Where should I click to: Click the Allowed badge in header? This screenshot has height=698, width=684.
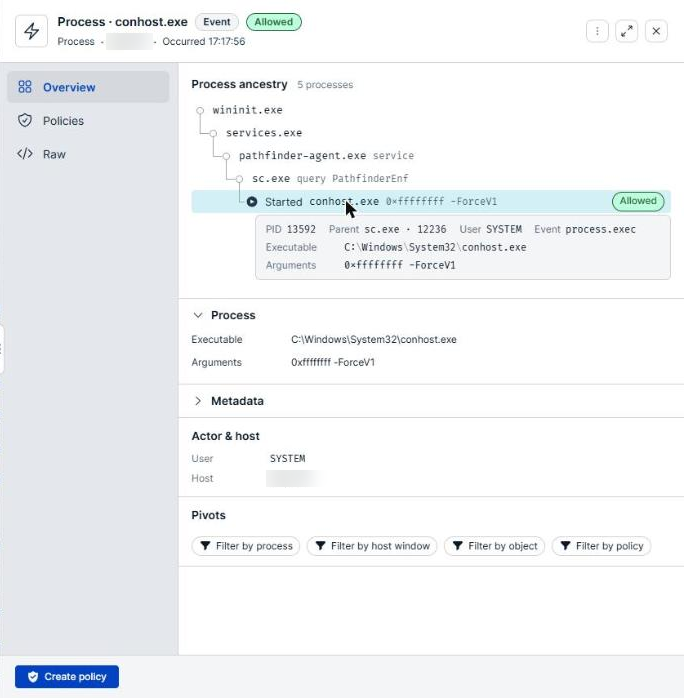point(274,22)
